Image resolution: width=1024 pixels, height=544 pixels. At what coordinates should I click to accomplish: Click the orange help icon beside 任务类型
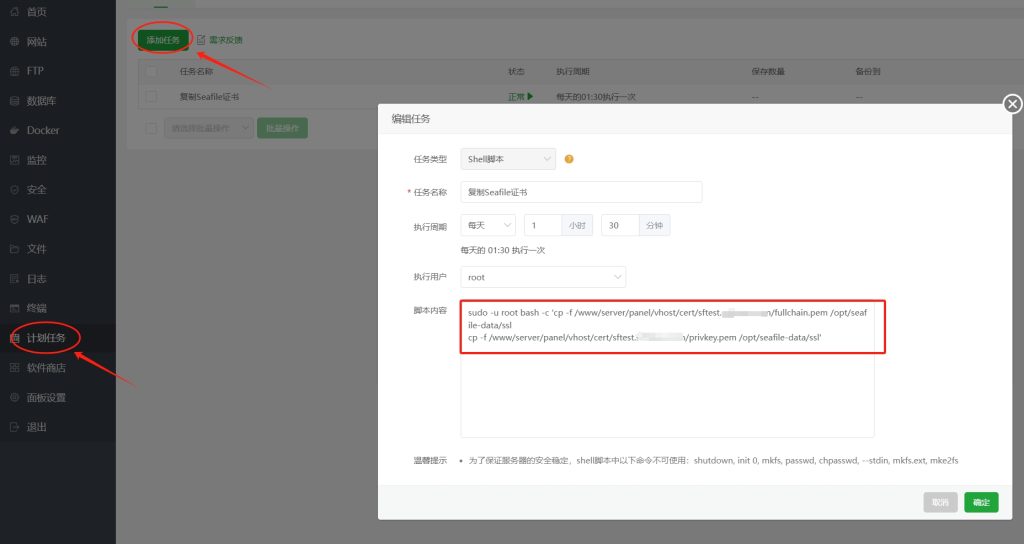tap(569, 159)
